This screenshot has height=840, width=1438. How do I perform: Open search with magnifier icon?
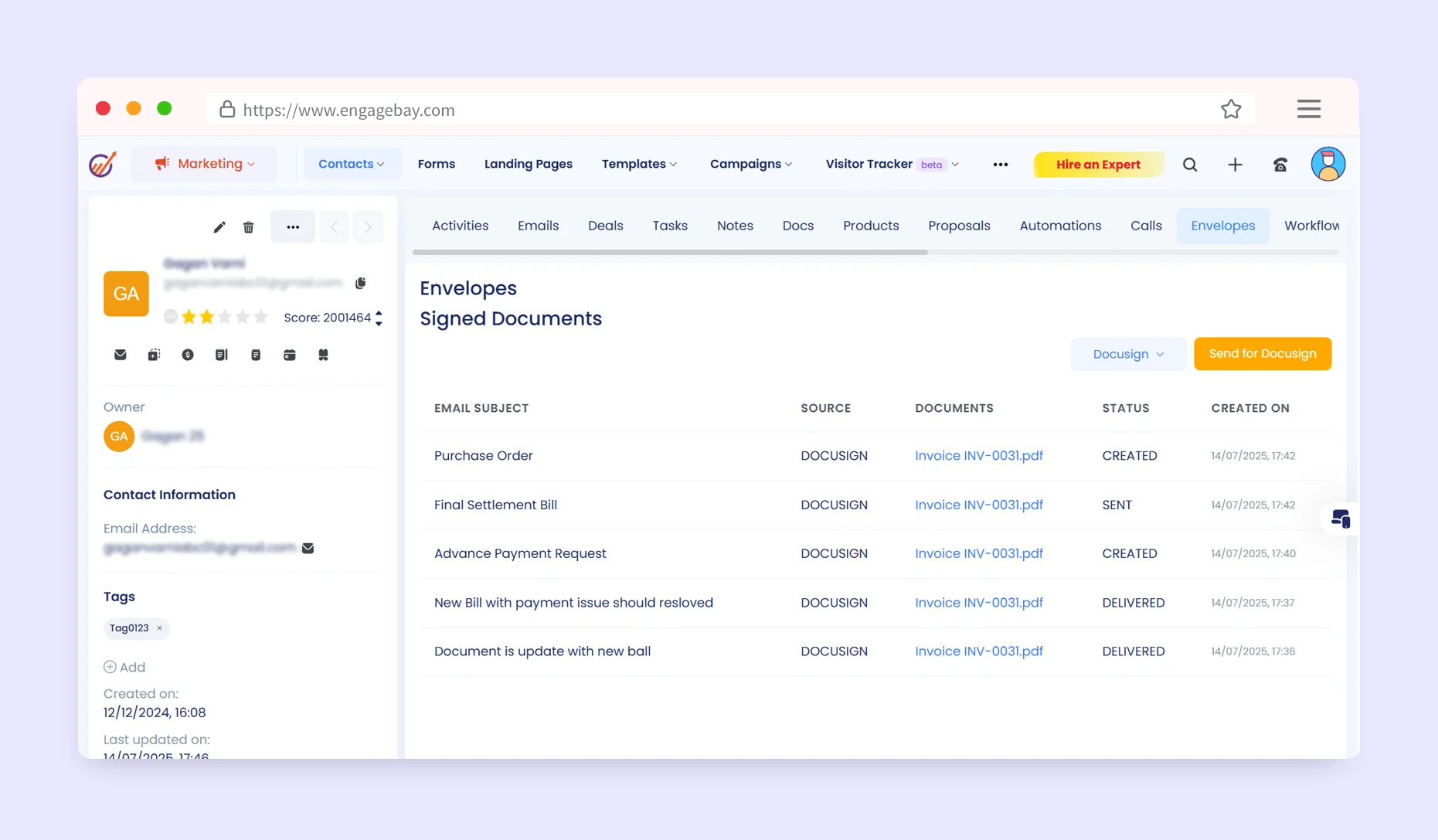1190,165
